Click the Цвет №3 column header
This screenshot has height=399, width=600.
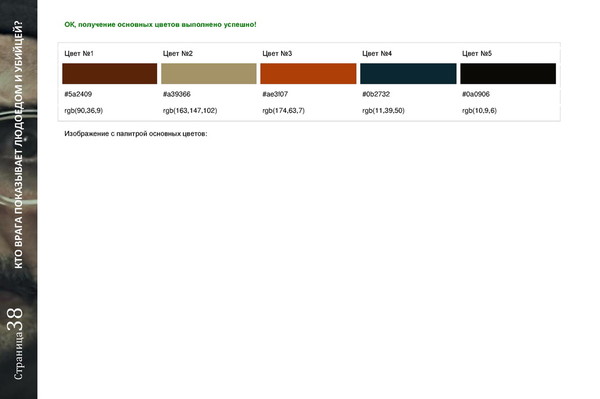pos(277,54)
